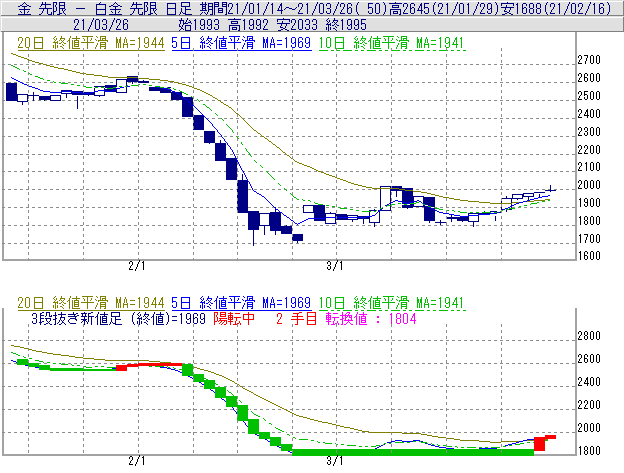
Task: Select the date 21/03/26 in the info bar
Action: pos(101,25)
